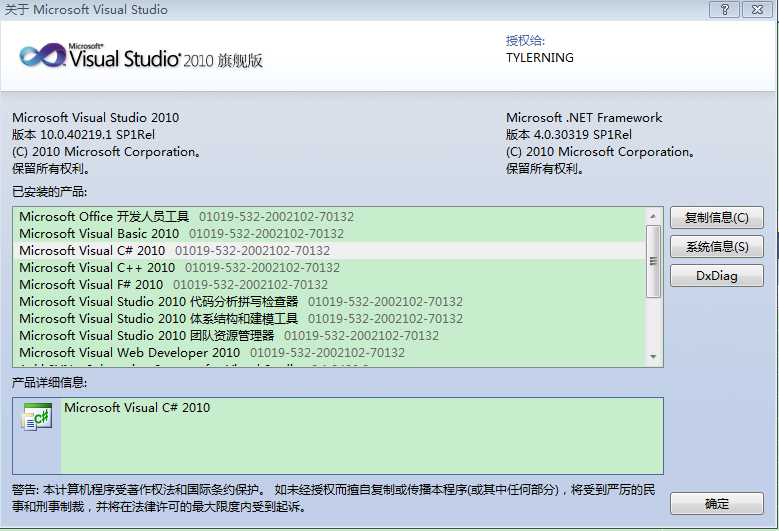Click the 已安装的产品 label
This screenshot has width=779, height=531.
click(x=50, y=192)
